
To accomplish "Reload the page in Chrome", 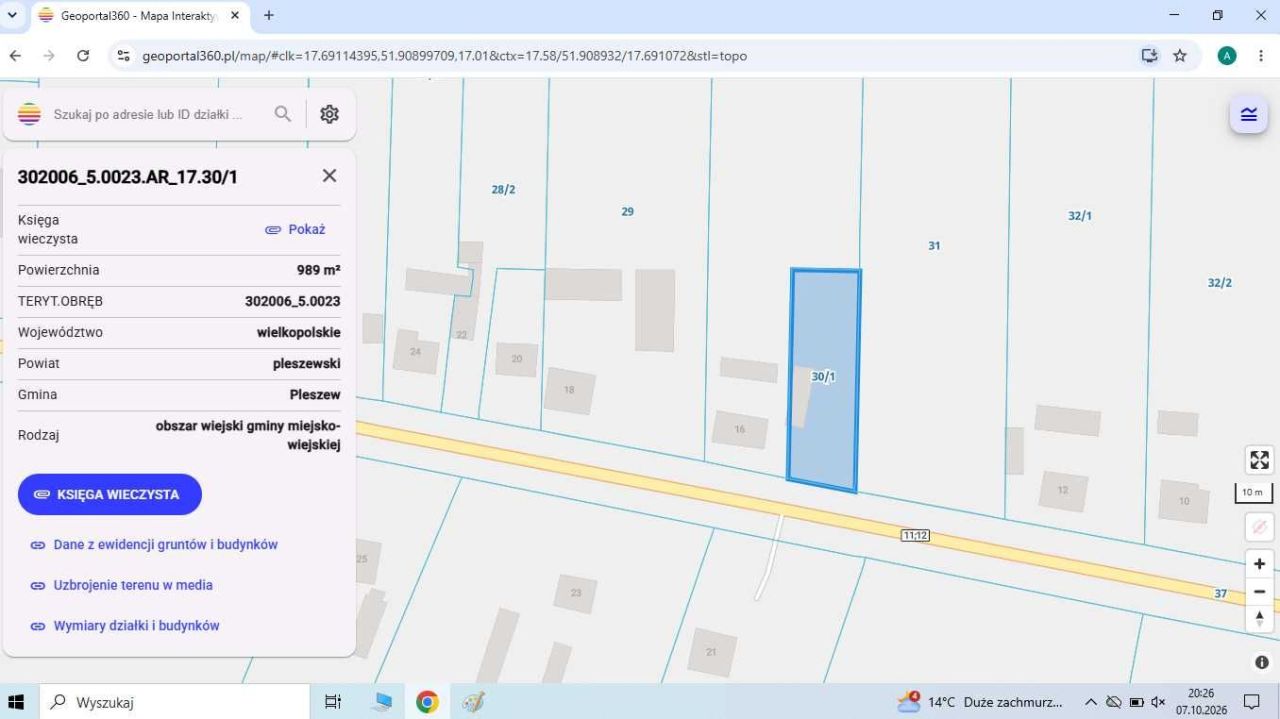I will pos(83,56).
